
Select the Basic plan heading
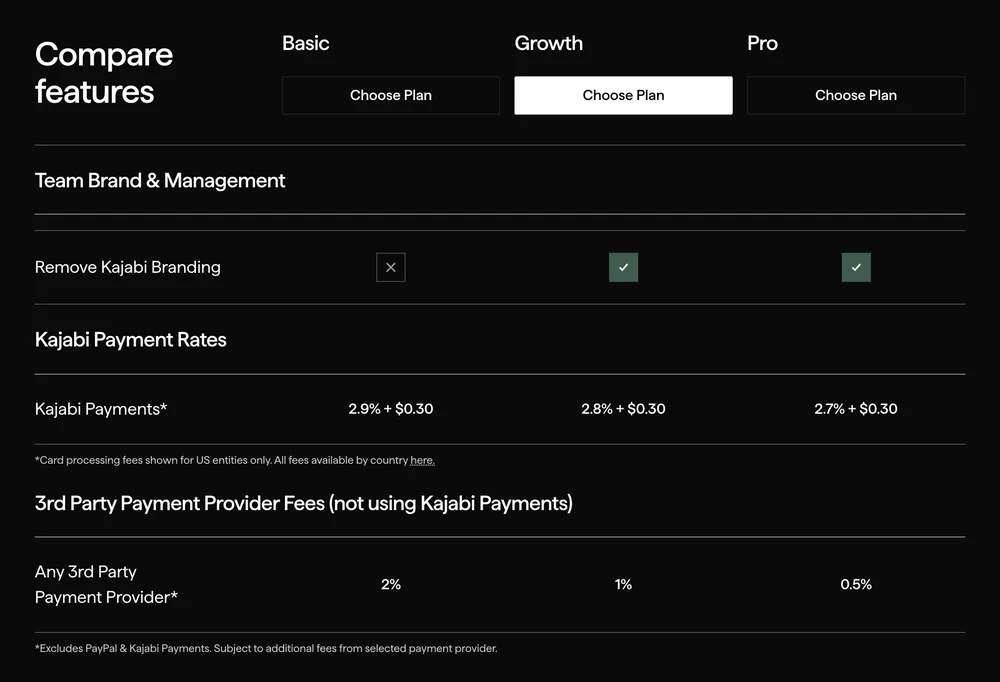(x=305, y=43)
